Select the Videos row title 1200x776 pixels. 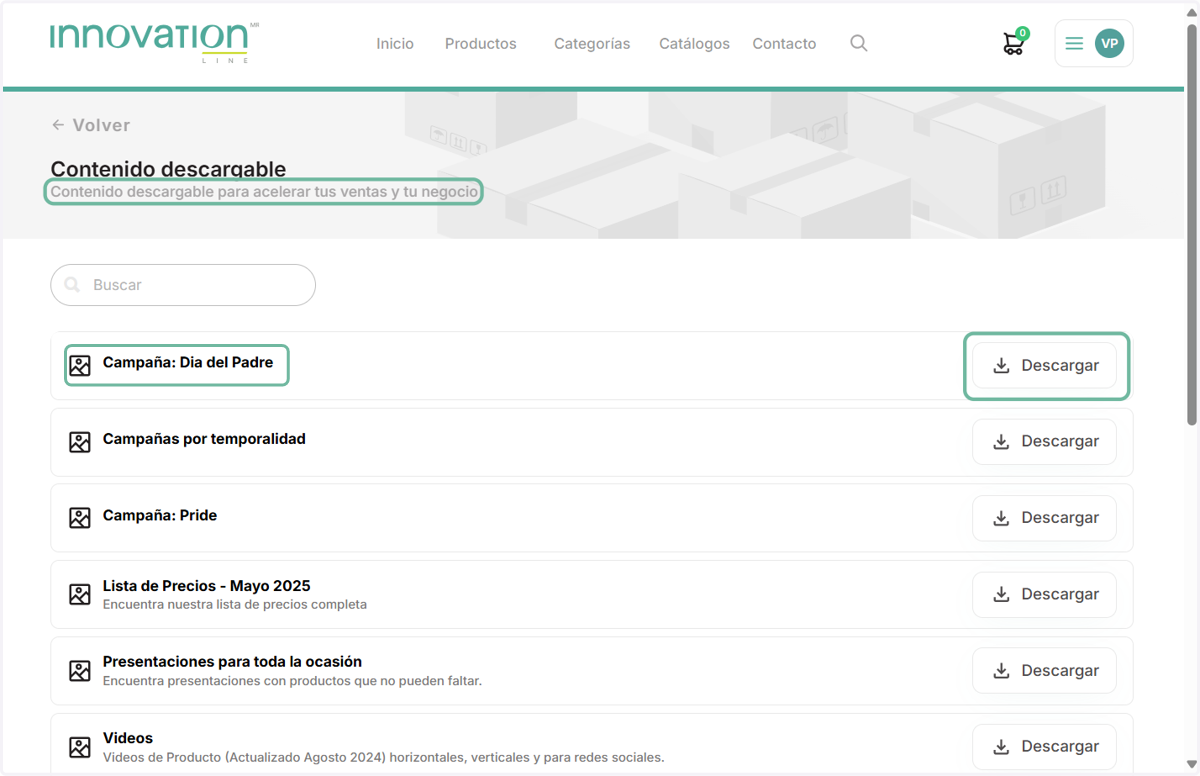point(128,738)
